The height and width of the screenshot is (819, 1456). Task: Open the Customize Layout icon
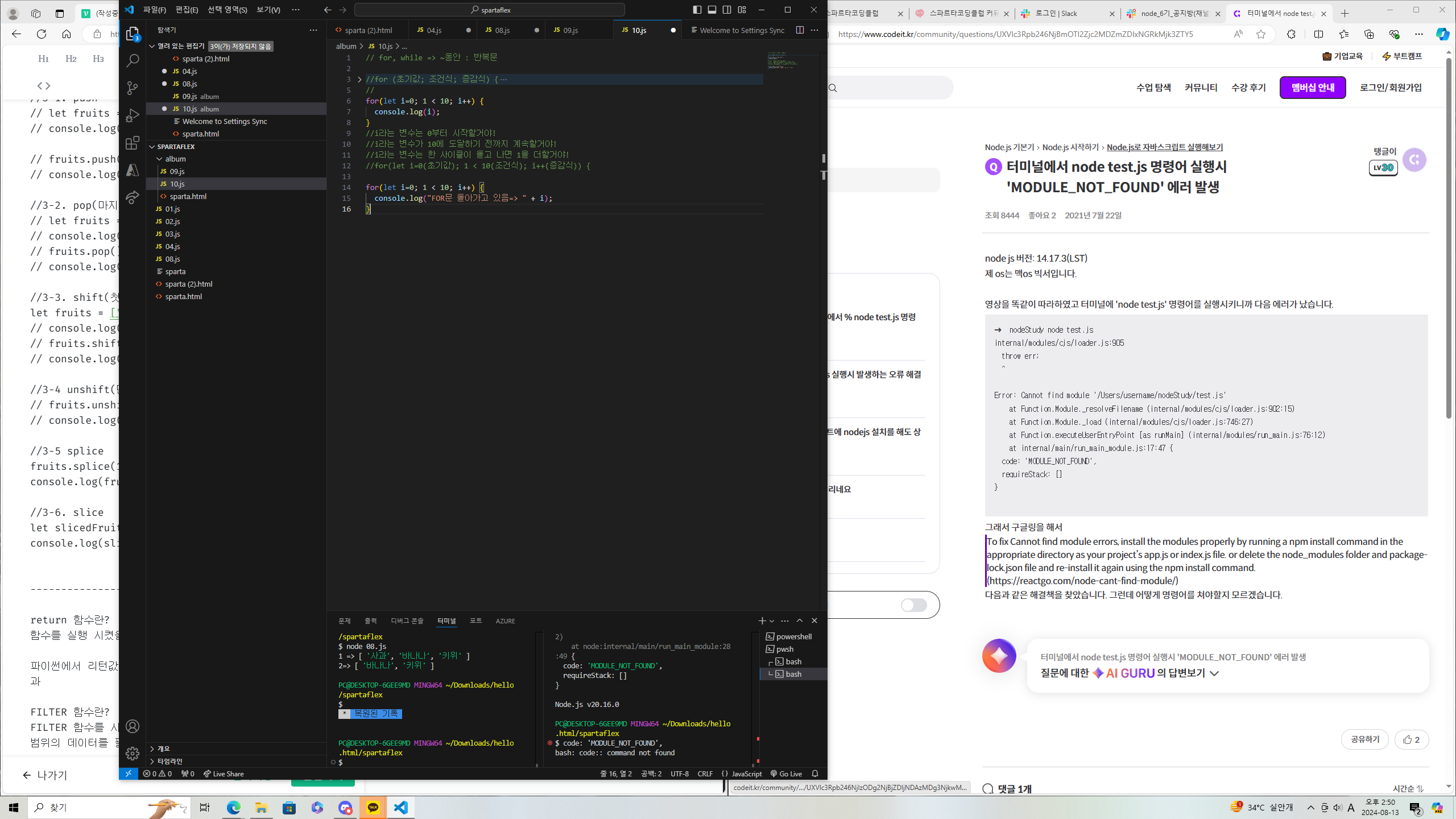pyautogui.click(x=742, y=10)
